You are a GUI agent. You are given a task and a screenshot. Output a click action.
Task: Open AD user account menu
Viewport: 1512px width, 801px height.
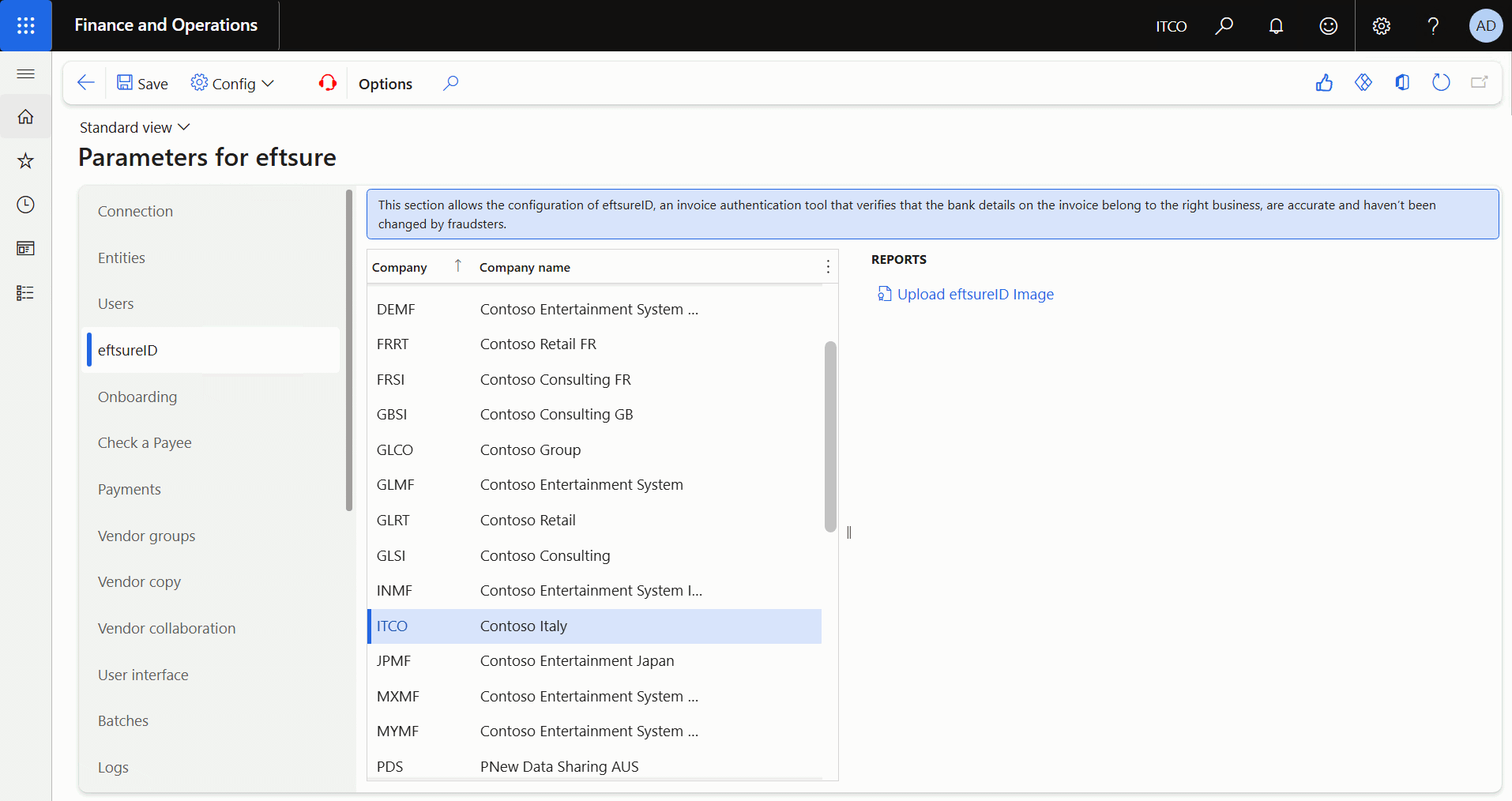(x=1485, y=26)
